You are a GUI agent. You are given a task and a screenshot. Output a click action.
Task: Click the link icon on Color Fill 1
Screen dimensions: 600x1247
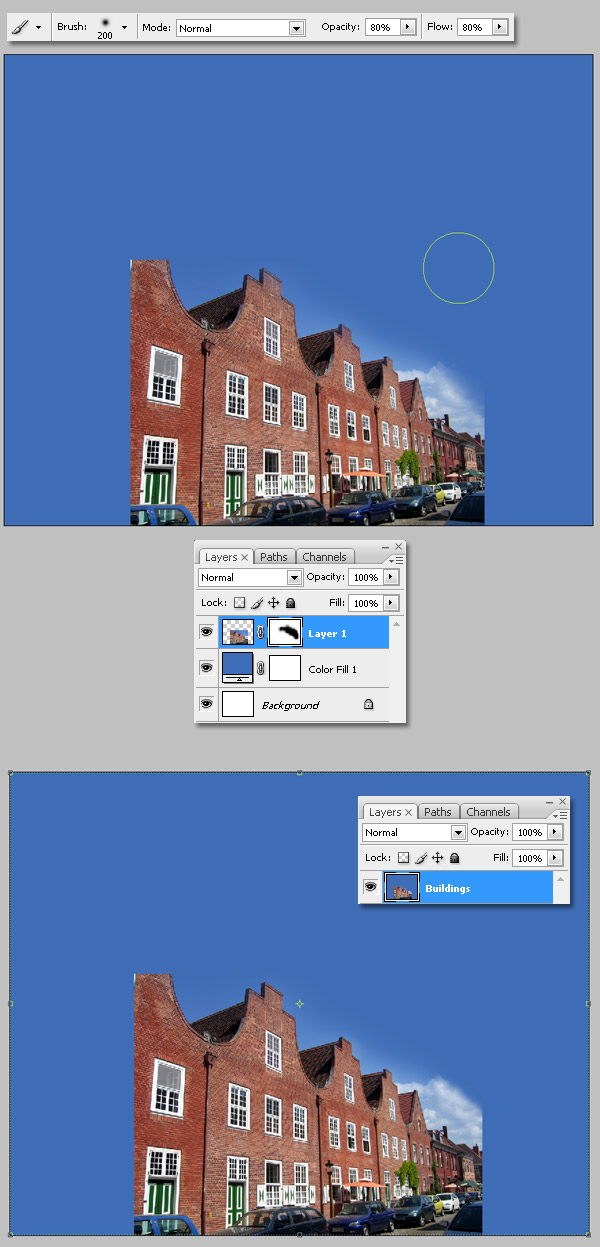point(261,668)
